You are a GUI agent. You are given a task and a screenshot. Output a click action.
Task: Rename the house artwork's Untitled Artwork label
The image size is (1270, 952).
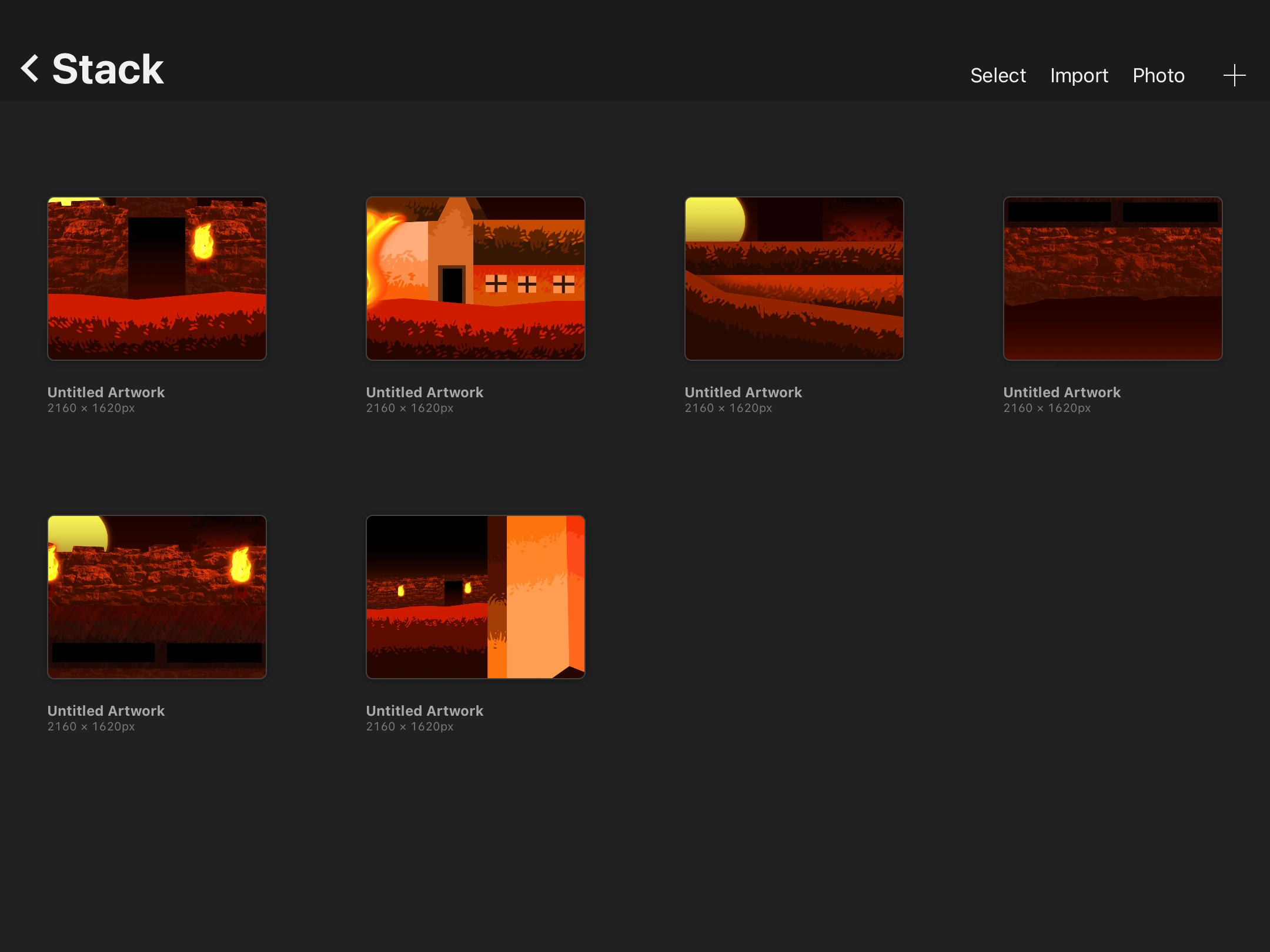click(425, 392)
